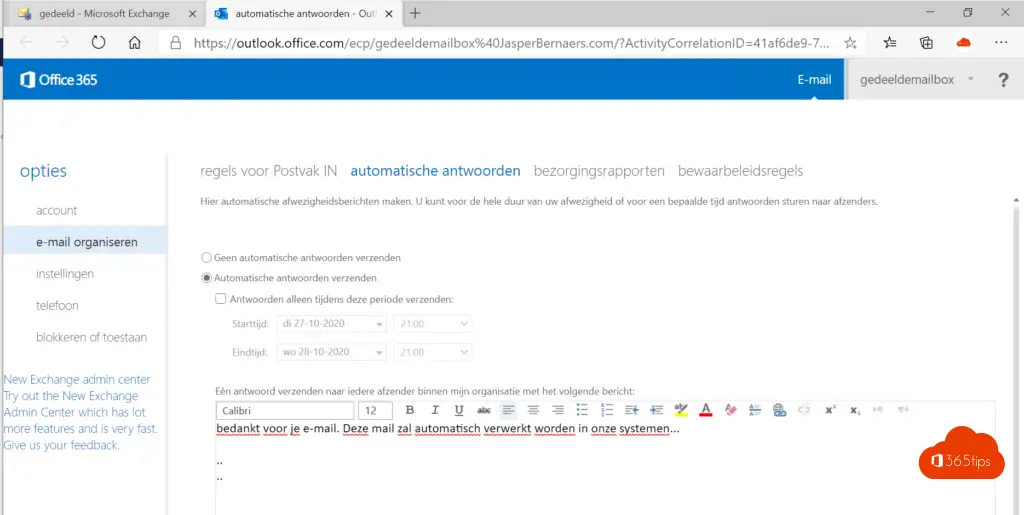Apply italic formatting to the reply

click(x=435, y=410)
